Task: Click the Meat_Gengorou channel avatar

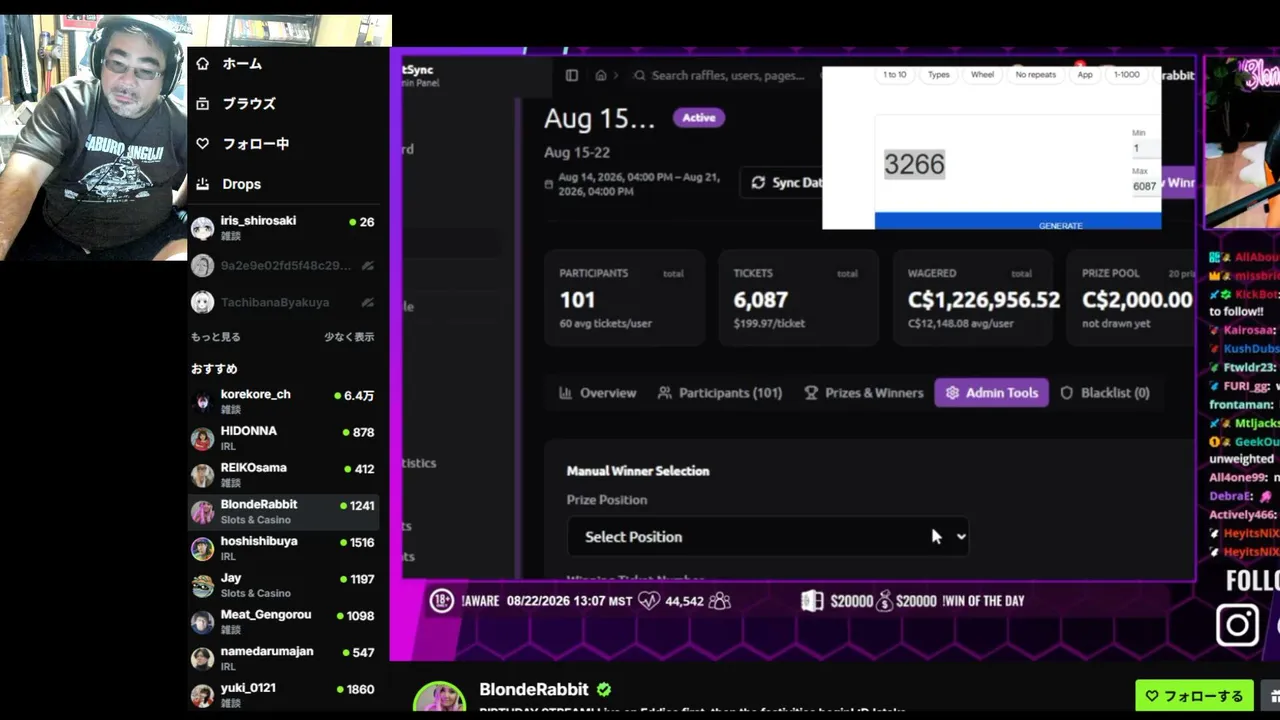Action: tap(203, 622)
